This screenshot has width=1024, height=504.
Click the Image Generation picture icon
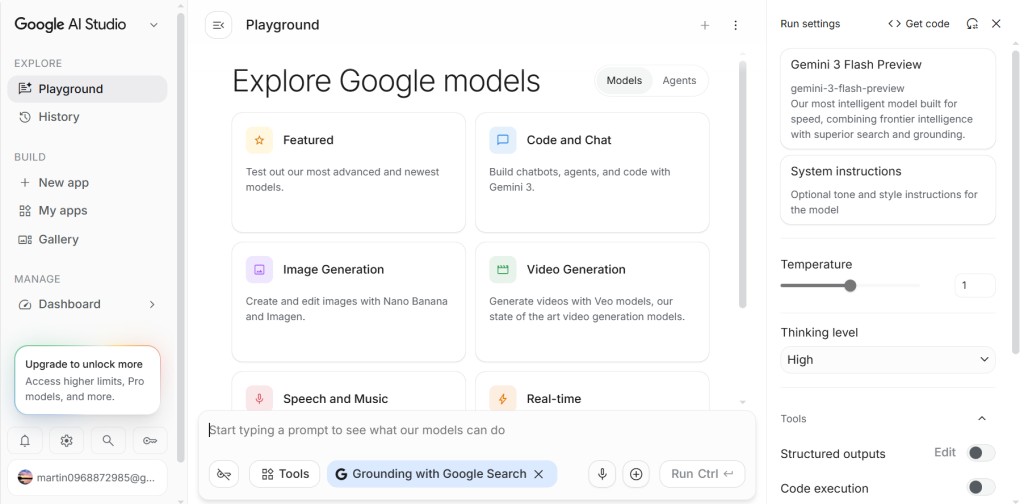pyautogui.click(x=259, y=269)
